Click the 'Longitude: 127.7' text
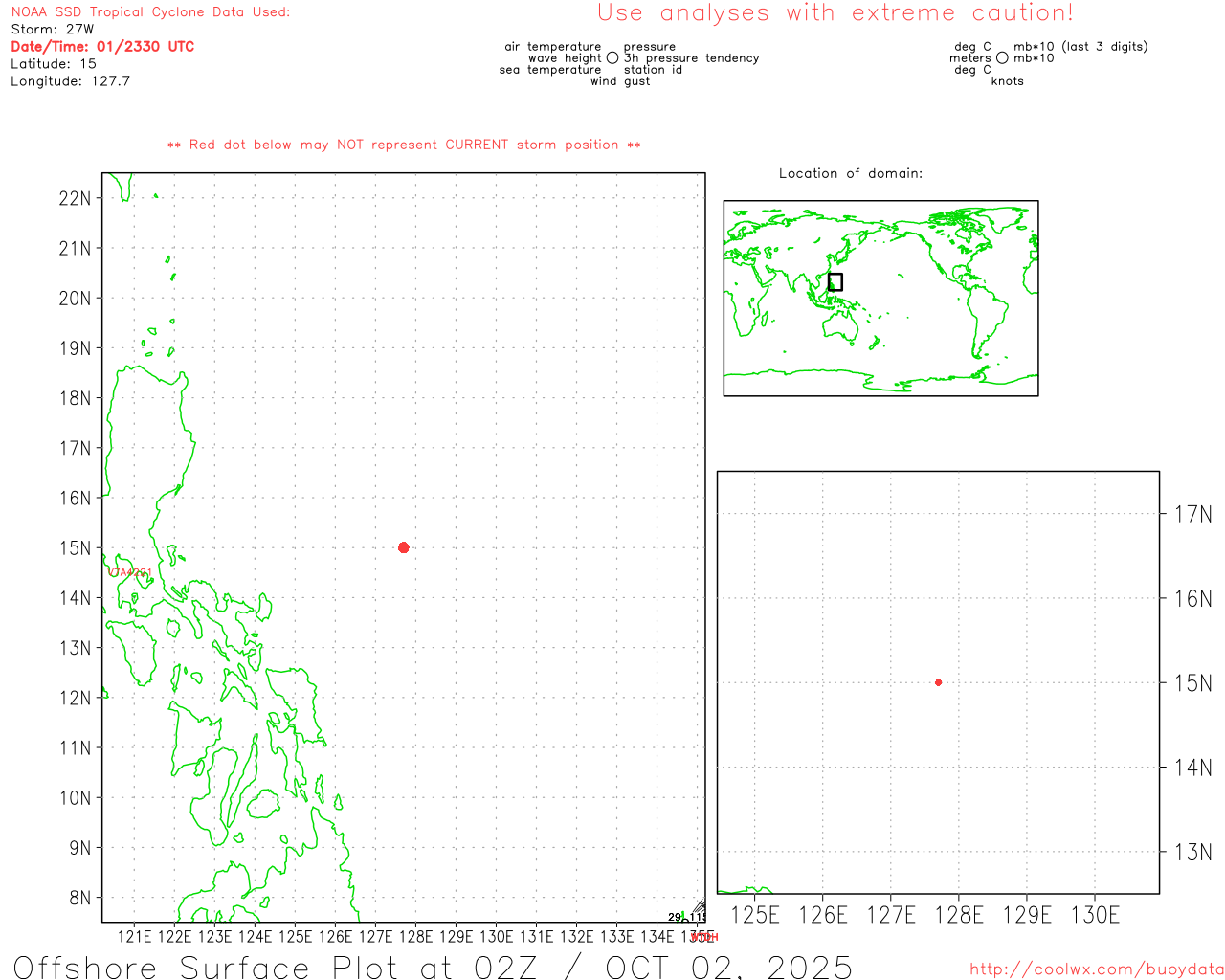This screenshot has height=980, width=1225. click(70, 81)
